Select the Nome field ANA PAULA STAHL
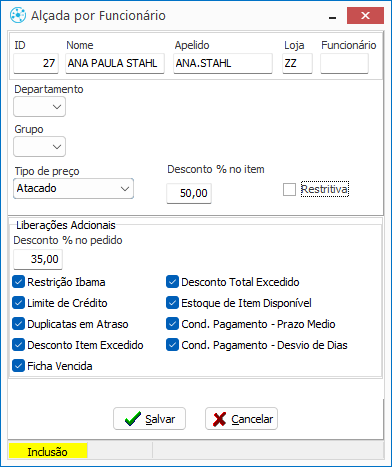Image resolution: width=392 pixels, height=467 pixels. [115, 63]
